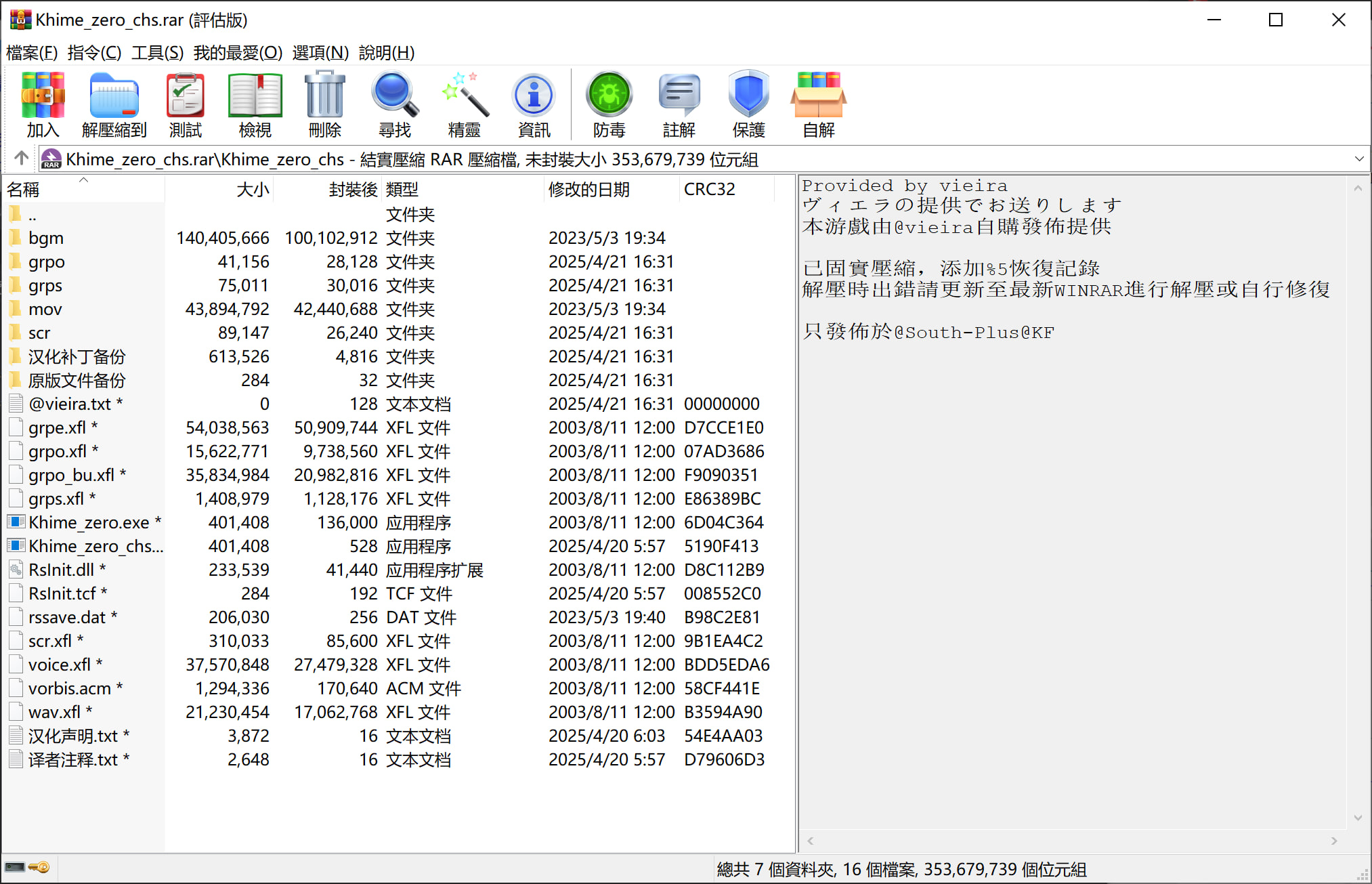
Task: Open the 工具(S) menu
Action: pyautogui.click(x=157, y=52)
